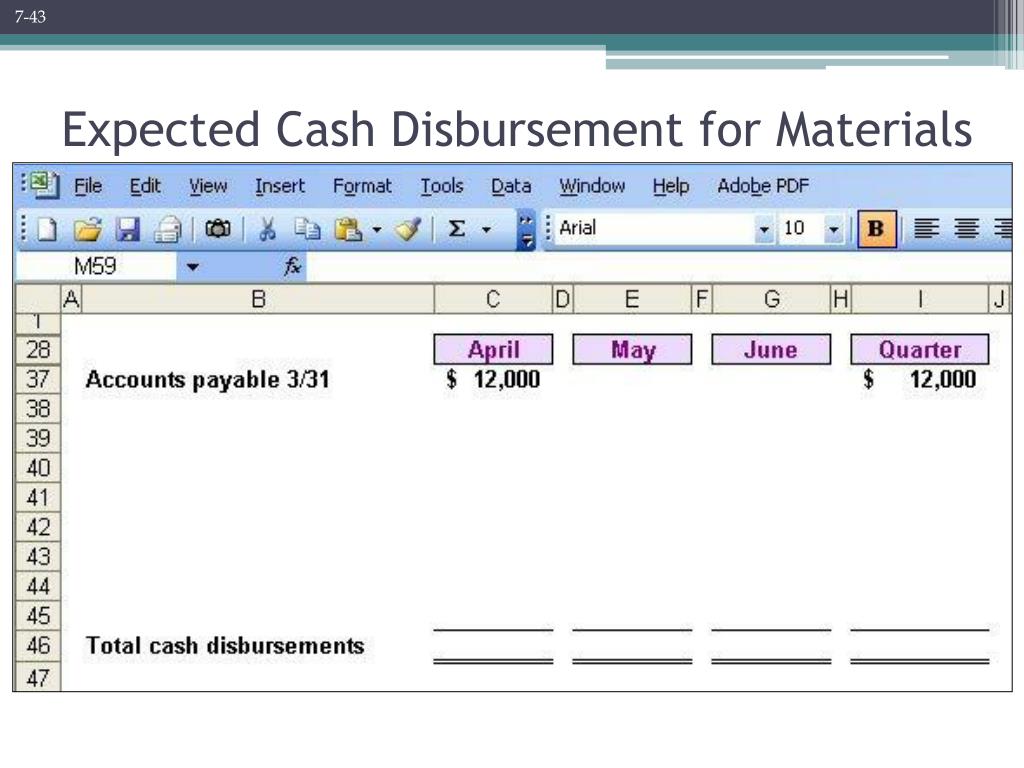Viewport: 1024px width, 768px height.
Task: Select column B header
Action: (x=258, y=299)
